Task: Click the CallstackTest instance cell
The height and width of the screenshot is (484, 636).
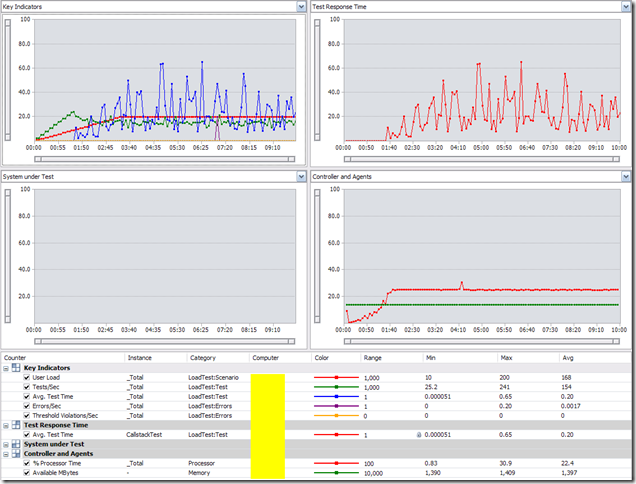Action: (x=144, y=435)
